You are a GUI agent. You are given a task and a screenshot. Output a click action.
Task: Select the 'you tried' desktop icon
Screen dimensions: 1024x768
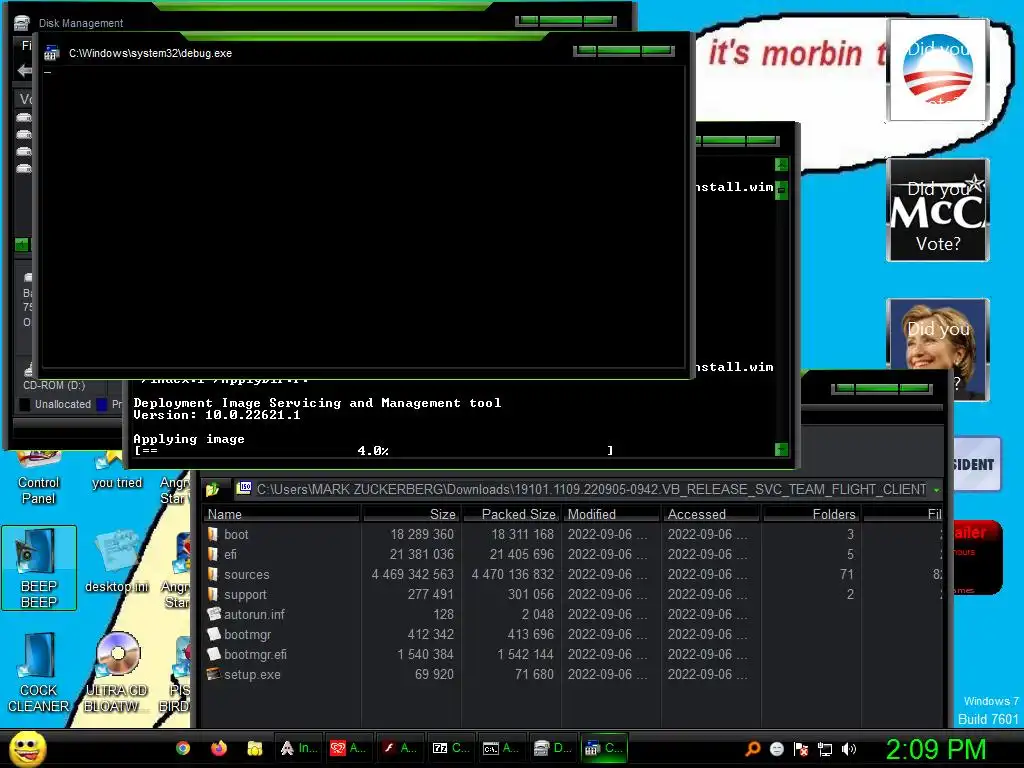117,472
